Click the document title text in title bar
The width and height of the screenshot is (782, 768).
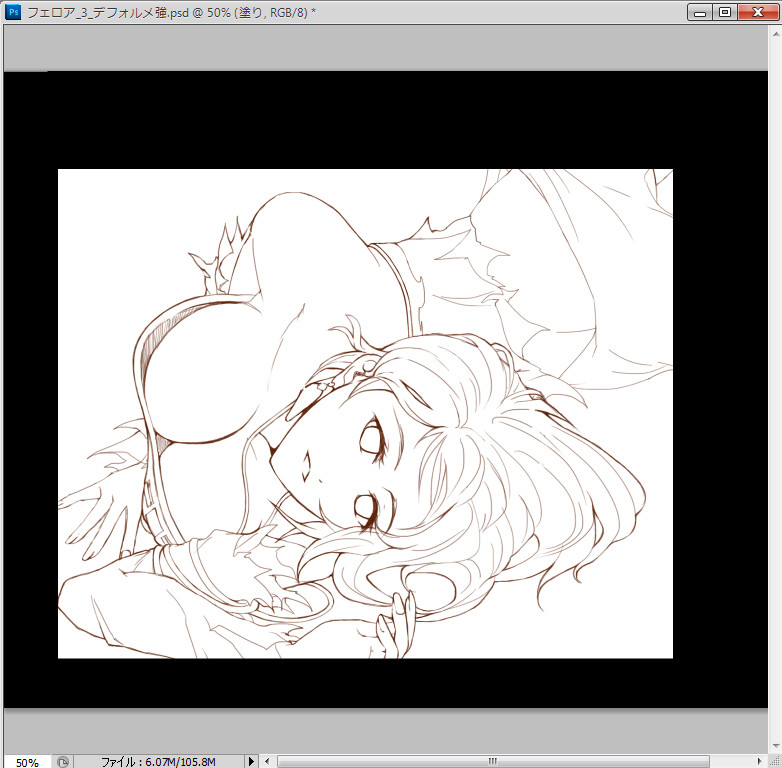[x=172, y=12]
